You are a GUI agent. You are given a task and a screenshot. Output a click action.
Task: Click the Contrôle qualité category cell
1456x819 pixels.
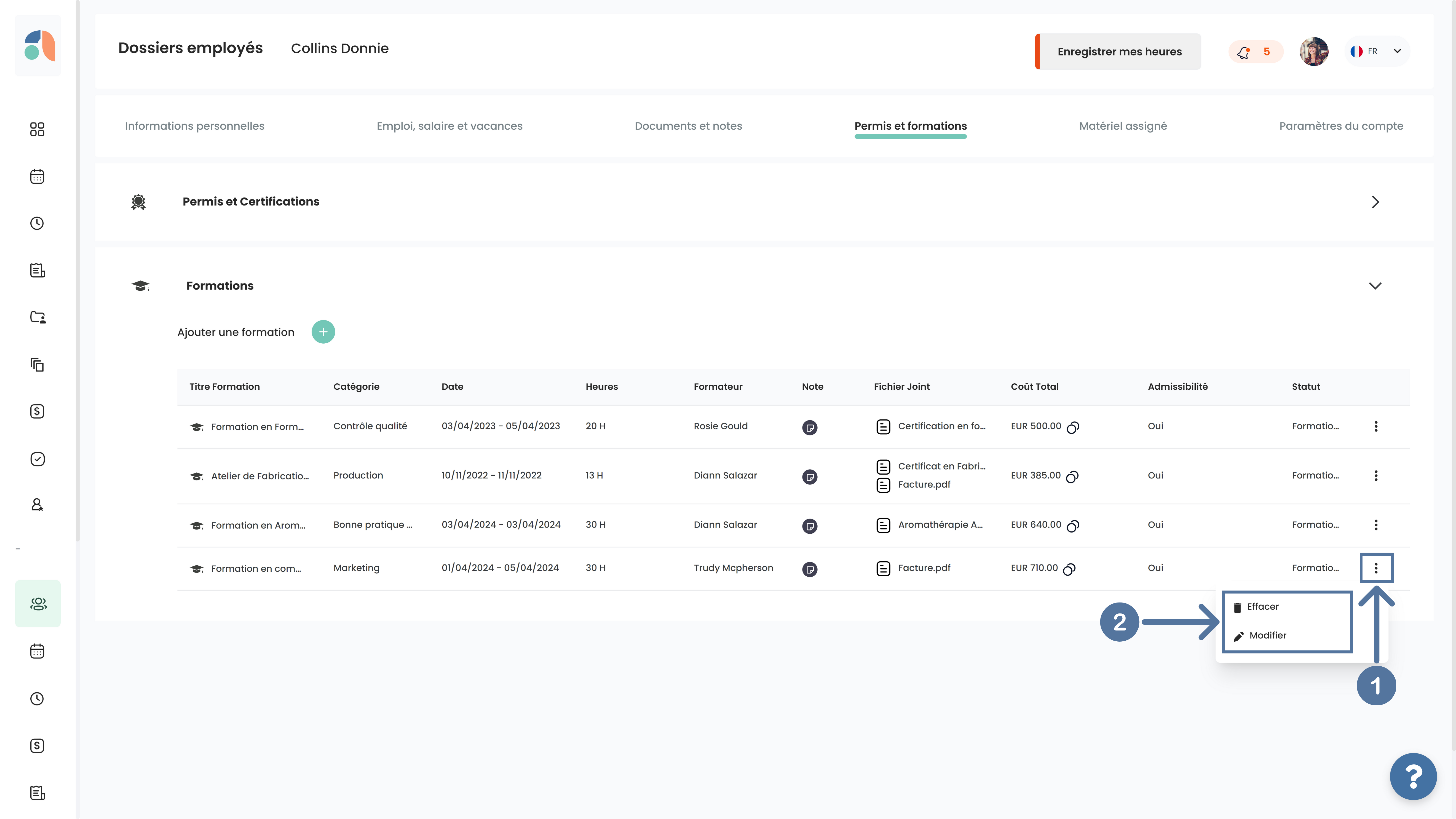370,426
